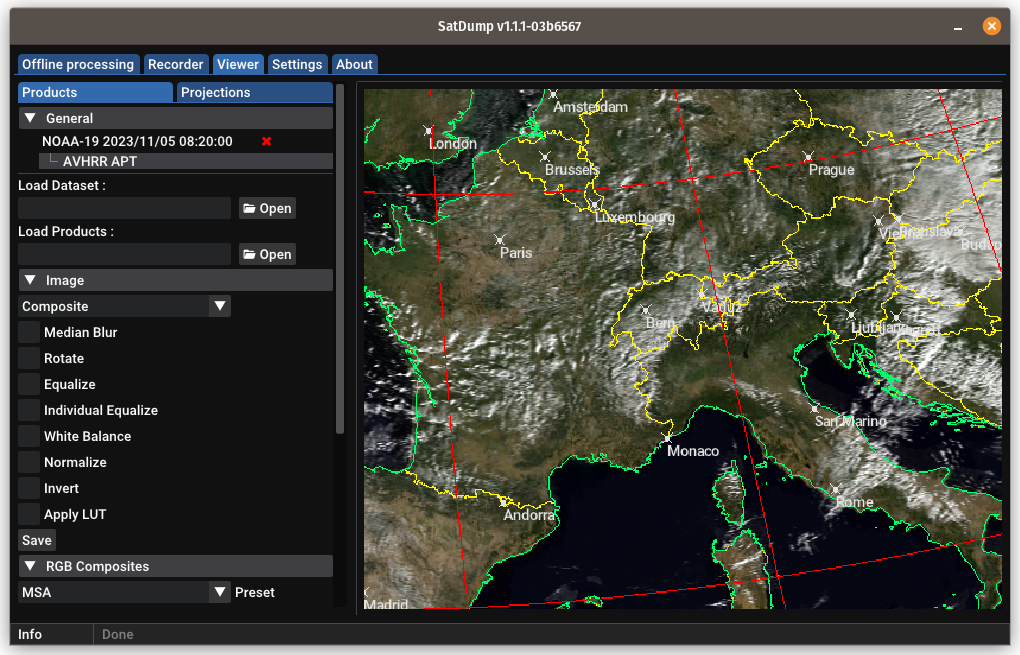Screen dimensions: 1020x655
Task: Click the Brussels city marker on map
Action: point(544,157)
